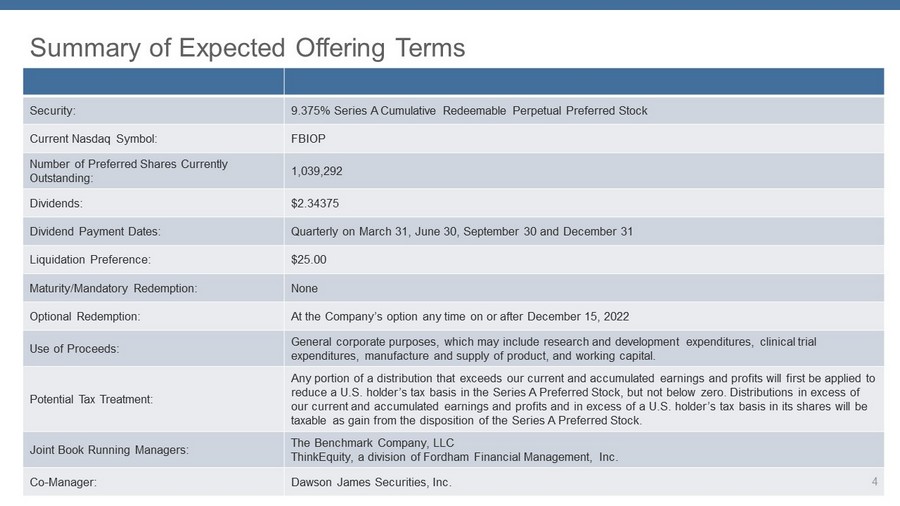Image resolution: width=900 pixels, height=506 pixels.
Task: Select the 'Liquidation Preference:' label
Action: coord(90,260)
